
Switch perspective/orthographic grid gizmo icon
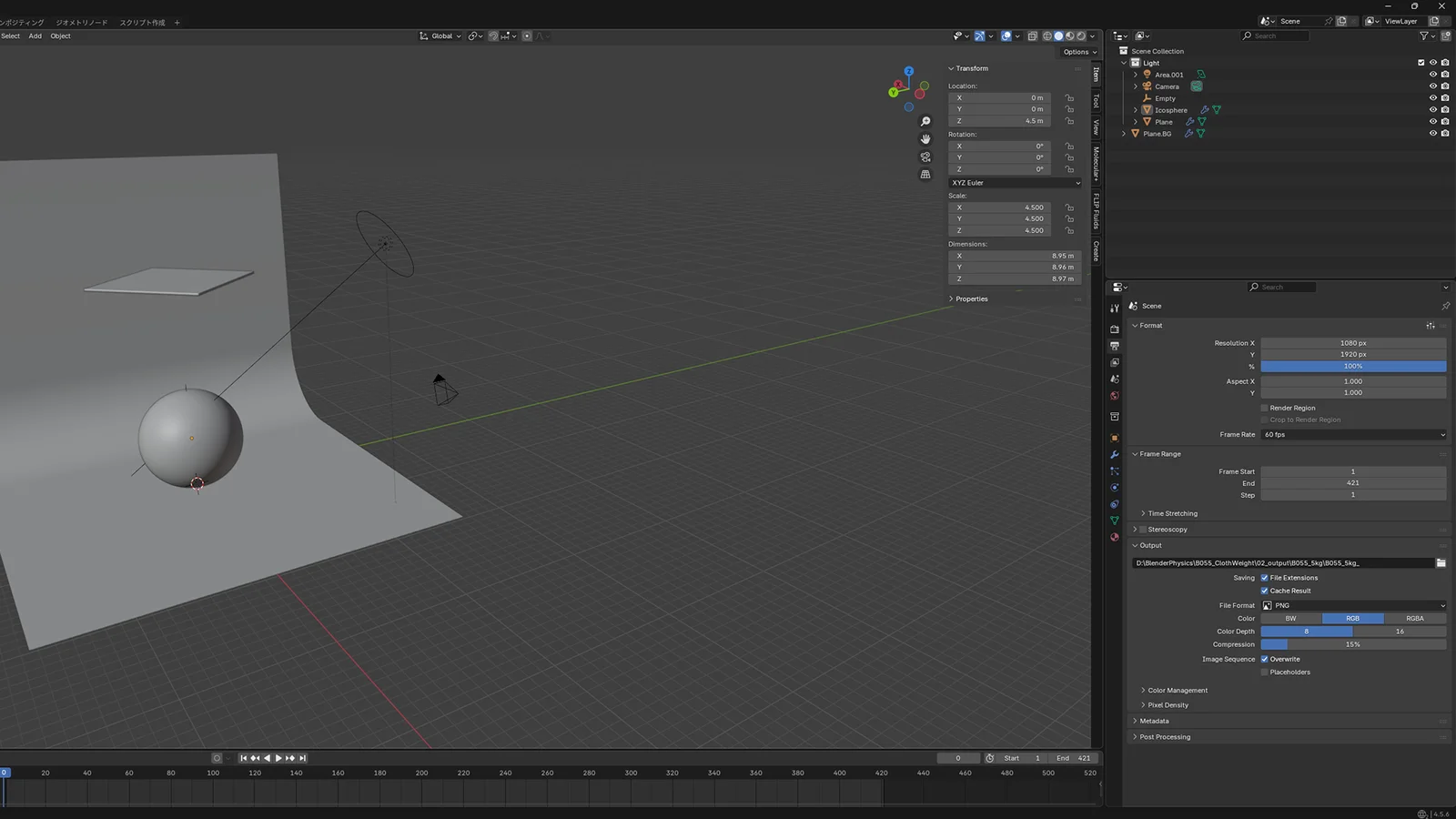point(925,175)
